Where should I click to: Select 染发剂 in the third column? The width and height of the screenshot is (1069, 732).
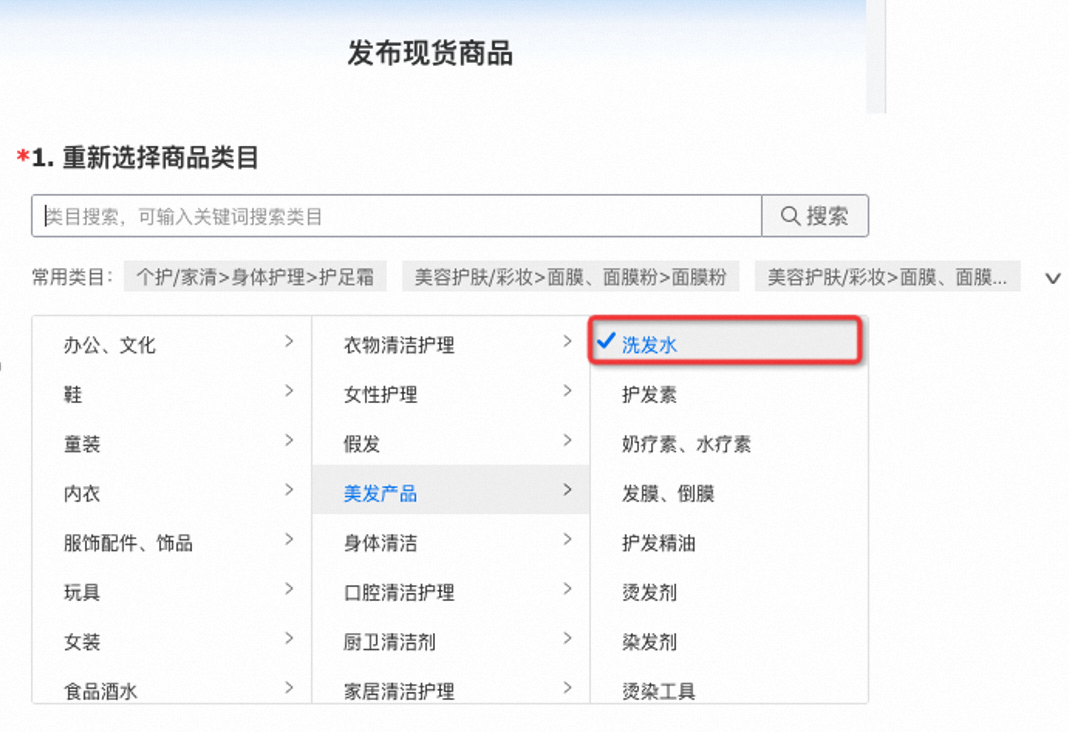pyautogui.click(x=649, y=642)
